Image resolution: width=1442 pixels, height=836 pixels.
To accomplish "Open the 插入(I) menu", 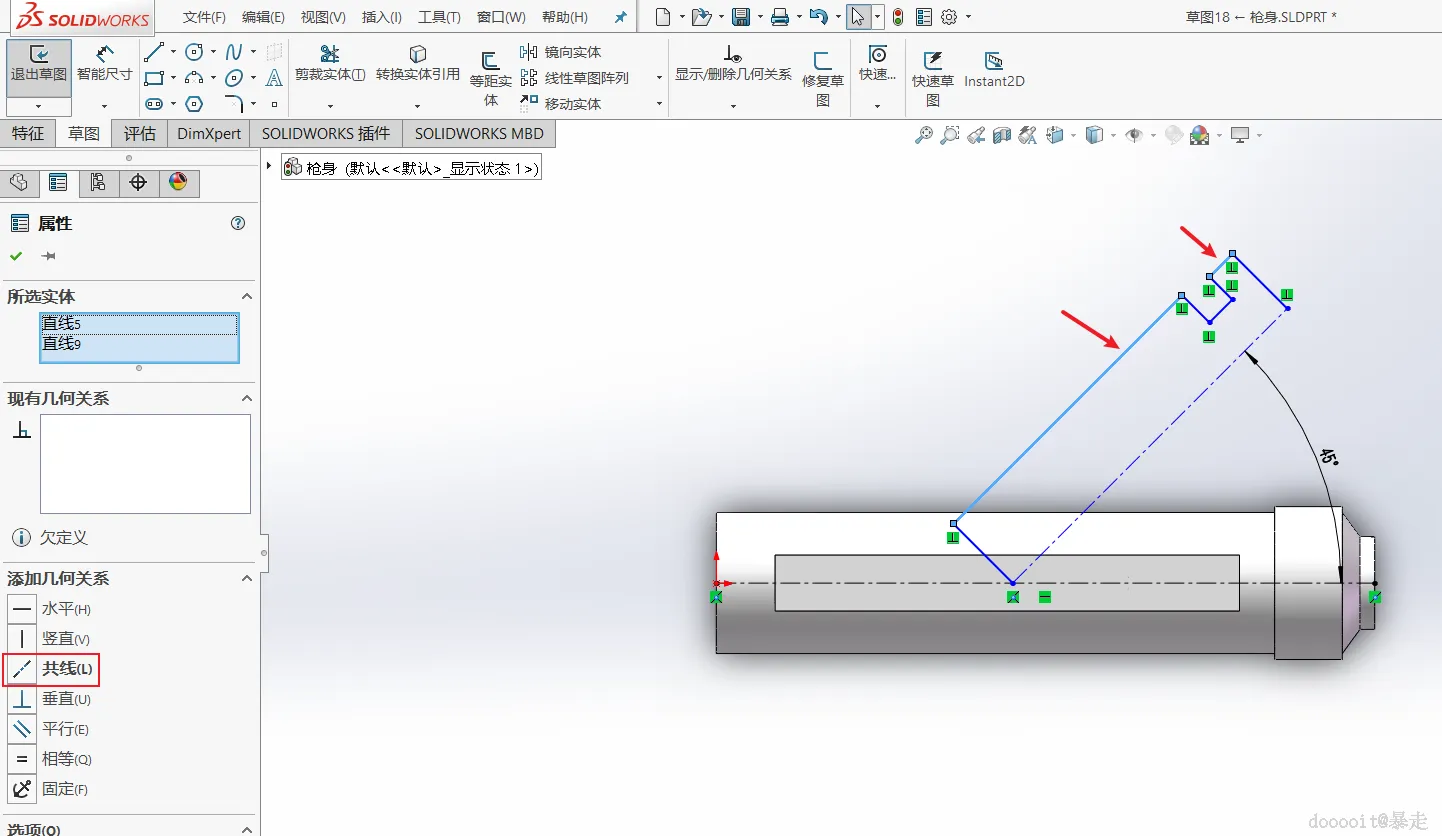I will click(382, 17).
